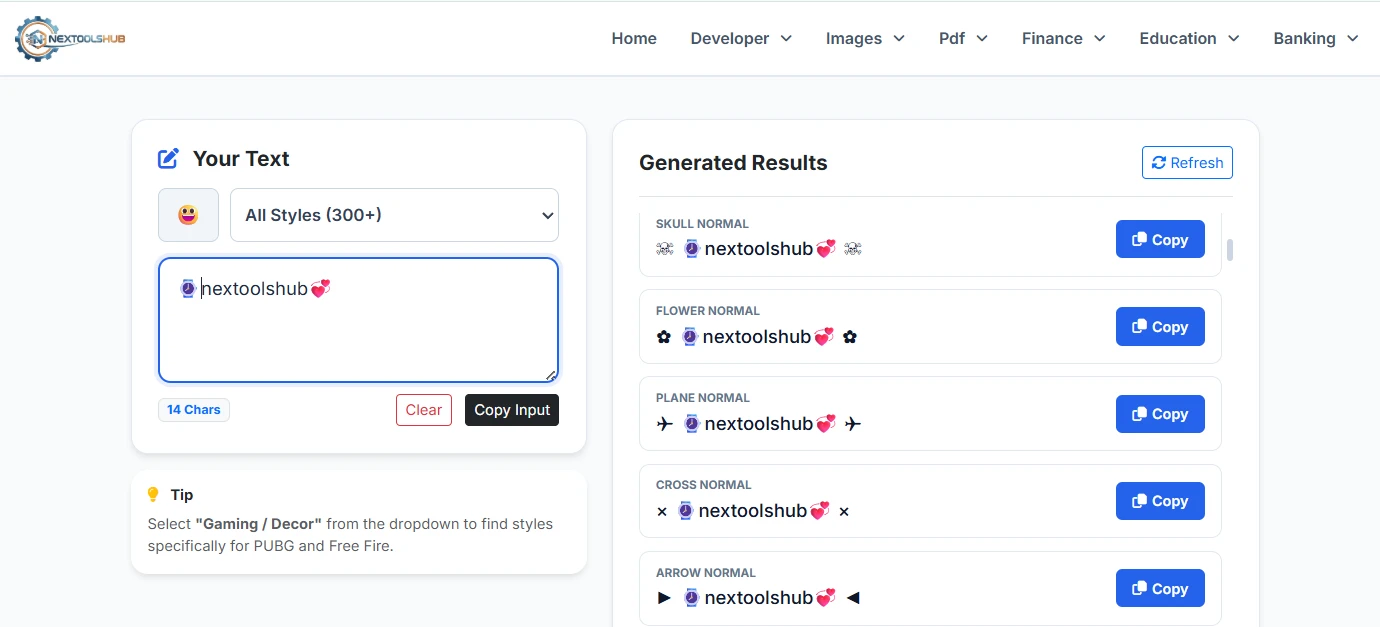
Task: Open the Education menu item
Action: (x=1188, y=38)
